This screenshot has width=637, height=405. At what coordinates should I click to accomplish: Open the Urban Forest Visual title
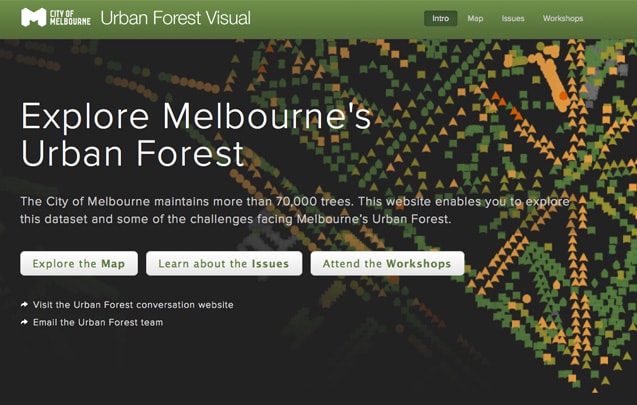coord(176,18)
